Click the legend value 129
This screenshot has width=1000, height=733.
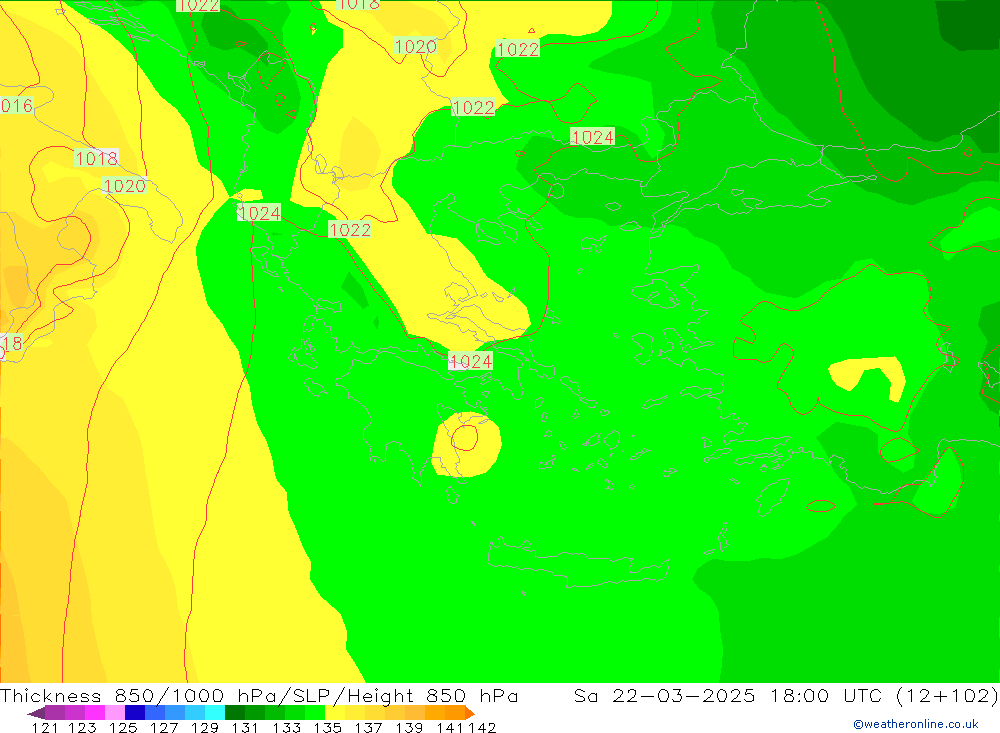[205, 727]
